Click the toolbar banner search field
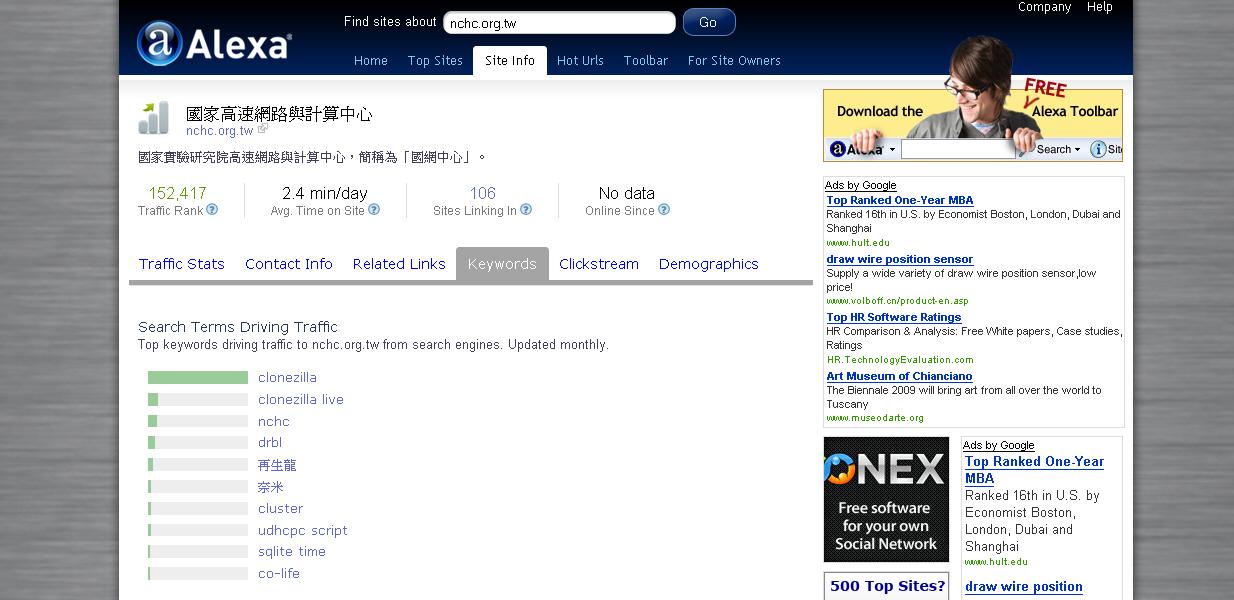The width and height of the screenshot is (1234, 600). tap(958, 149)
